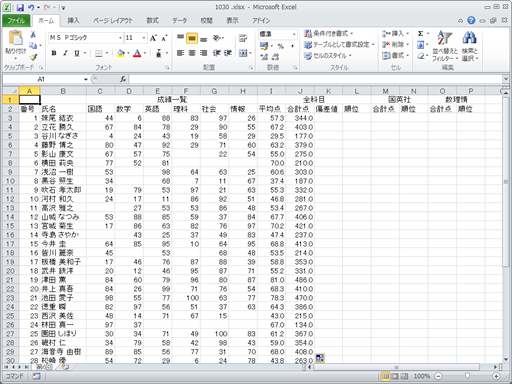
Task: Open the 標準 number format dropdown
Action: pyautogui.click(x=294, y=34)
